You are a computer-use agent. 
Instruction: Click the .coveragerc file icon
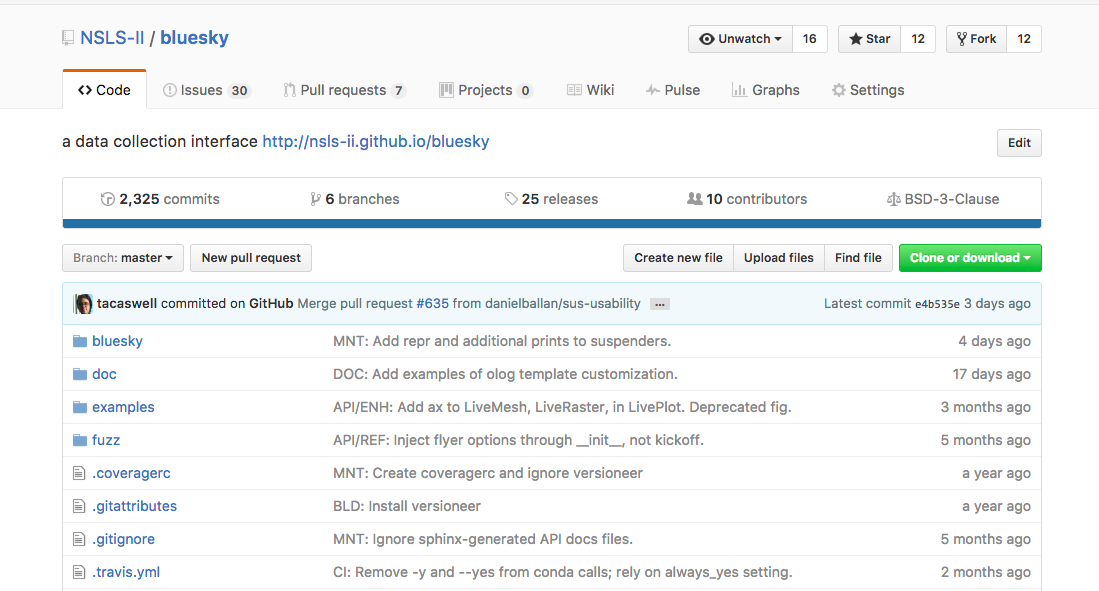point(80,473)
